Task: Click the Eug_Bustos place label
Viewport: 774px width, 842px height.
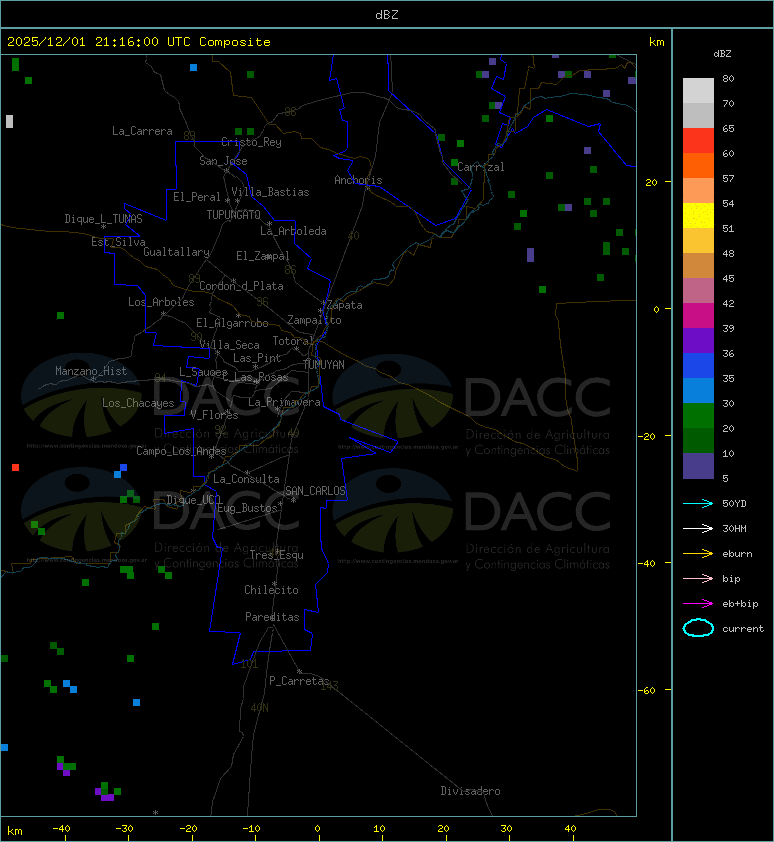Action: (x=248, y=508)
